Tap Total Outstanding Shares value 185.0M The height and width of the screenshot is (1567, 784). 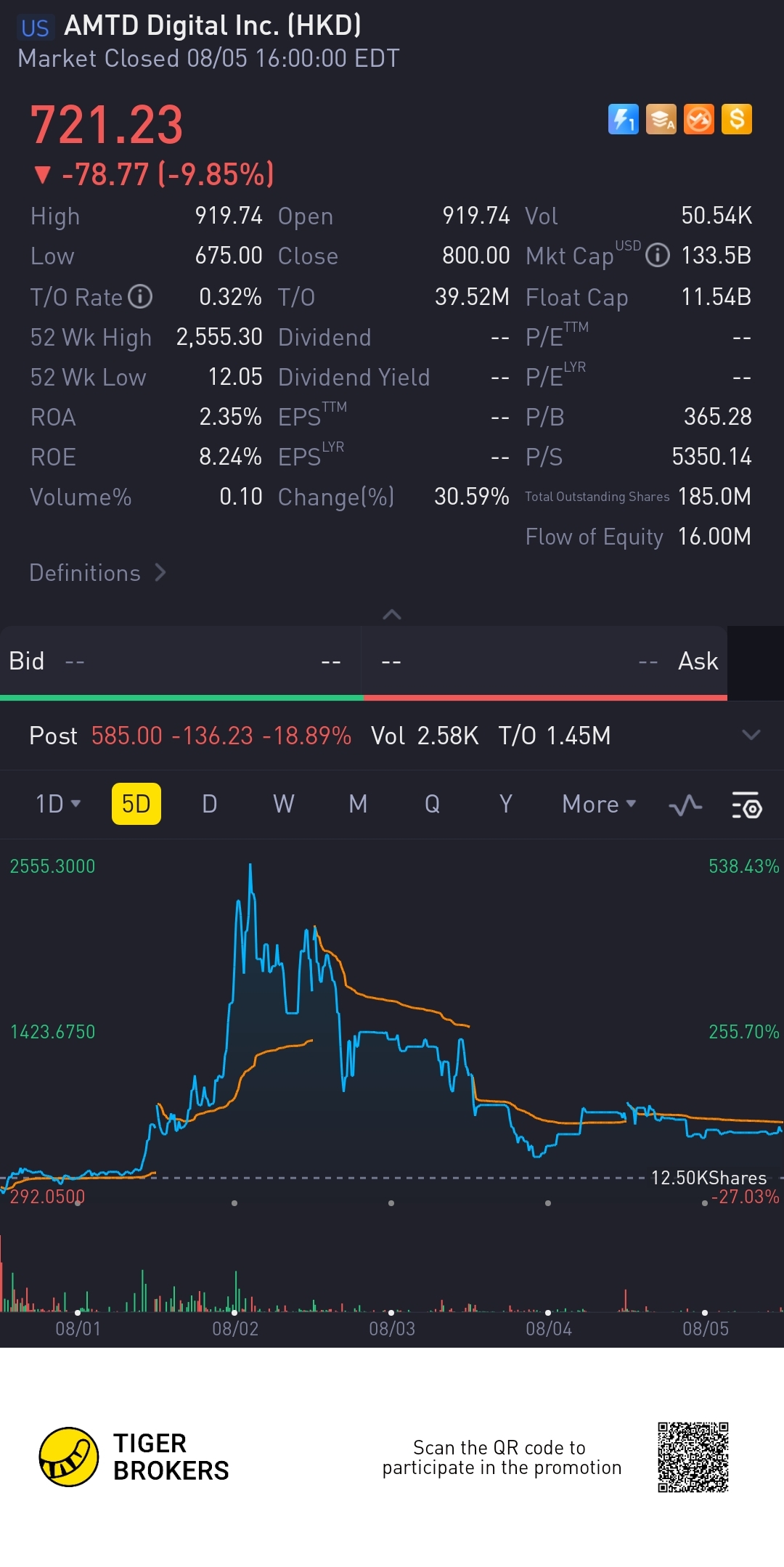coord(714,497)
